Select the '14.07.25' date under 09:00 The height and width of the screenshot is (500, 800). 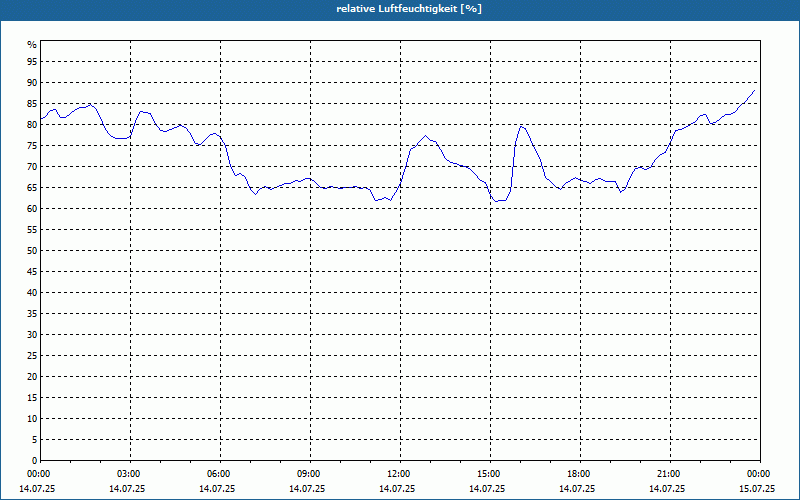[x=307, y=489]
